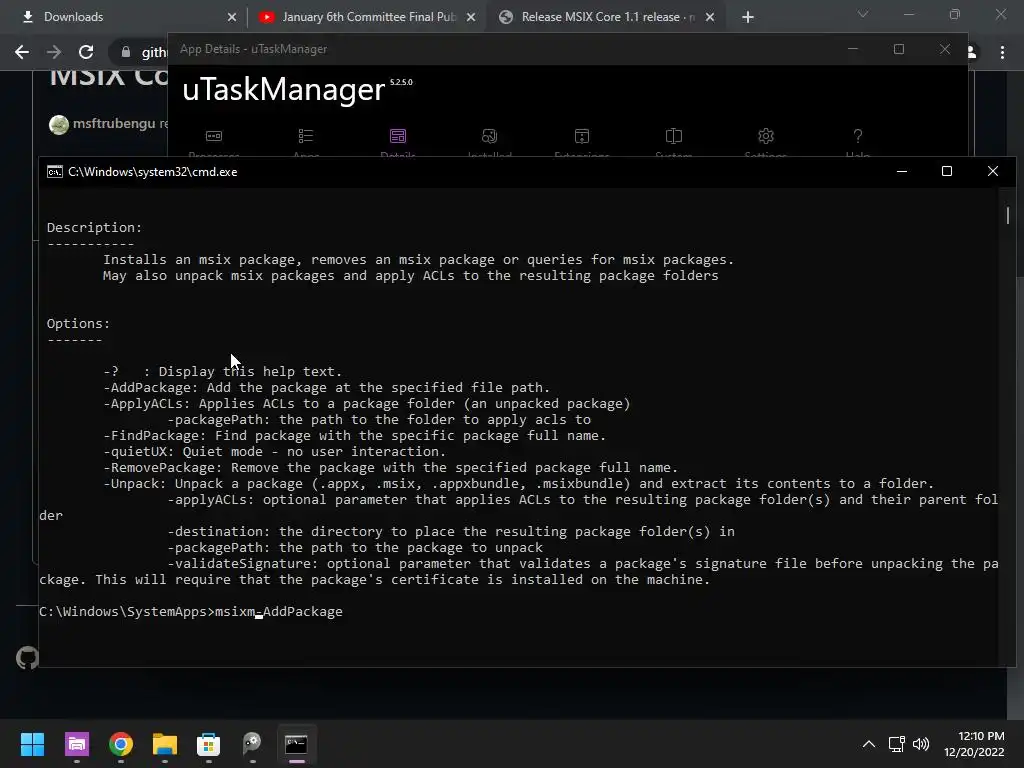
Task: Open the clock showing 12:10 PM
Action: pyautogui.click(x=974, y=744)
